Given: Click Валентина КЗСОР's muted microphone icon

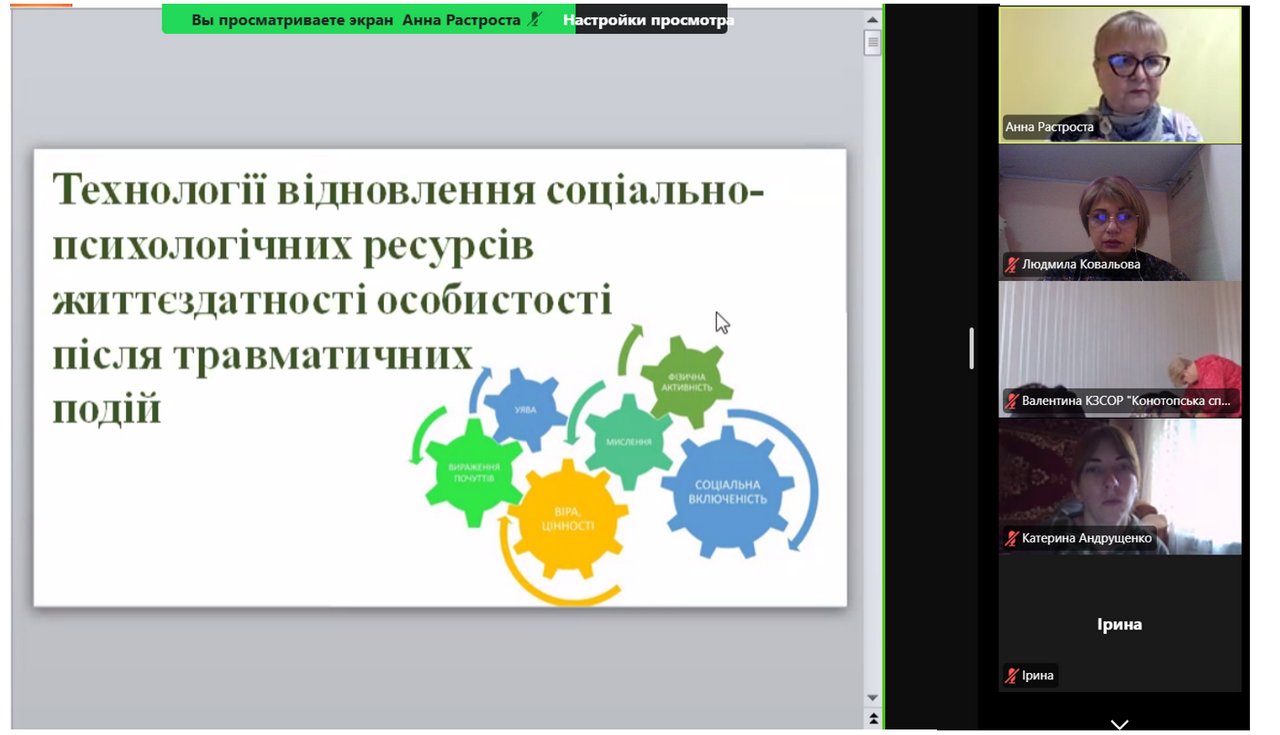Looking at the screenshot, I should tap(1012, 401).
